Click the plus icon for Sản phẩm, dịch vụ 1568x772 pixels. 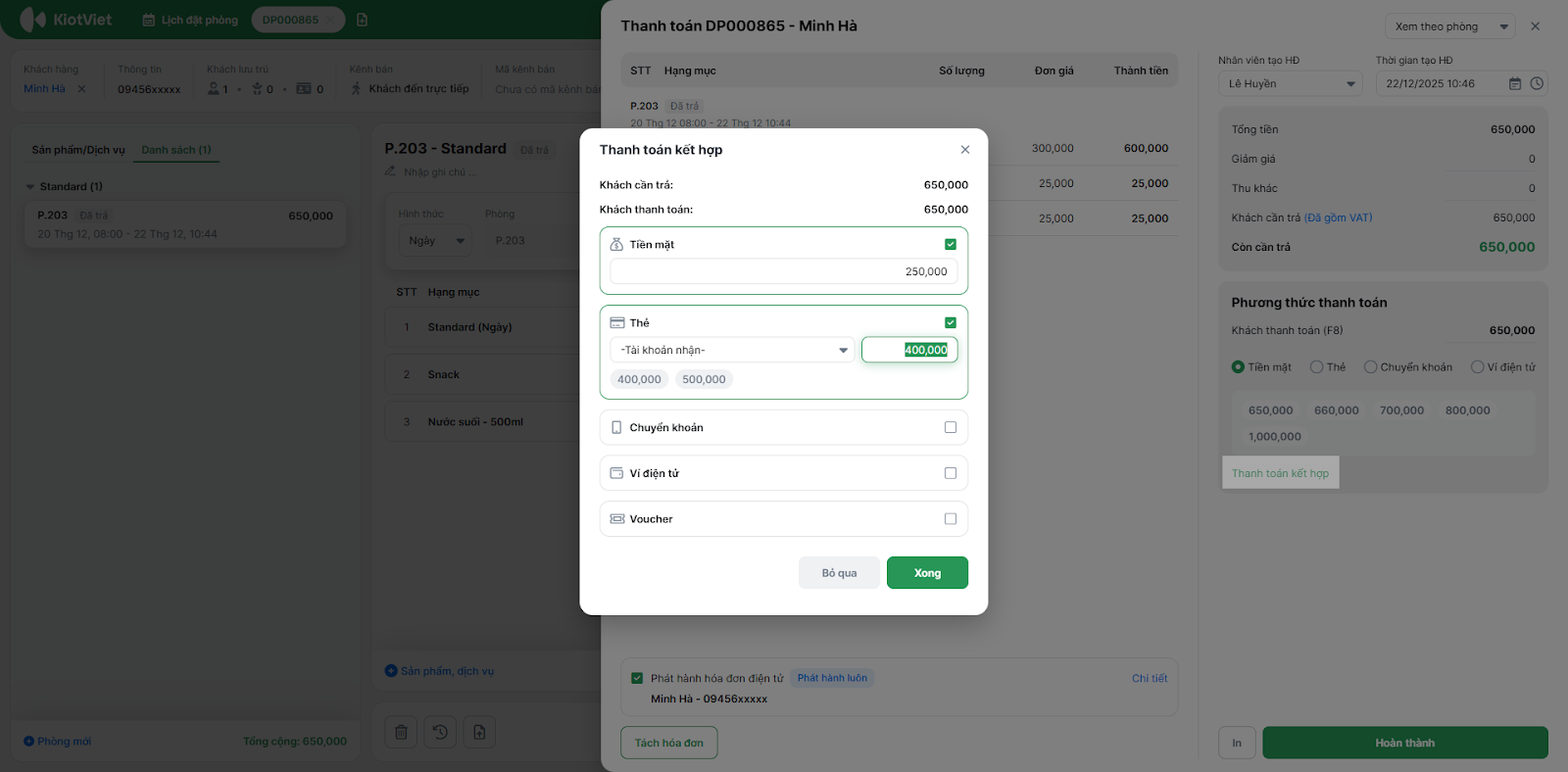point(391,671)
